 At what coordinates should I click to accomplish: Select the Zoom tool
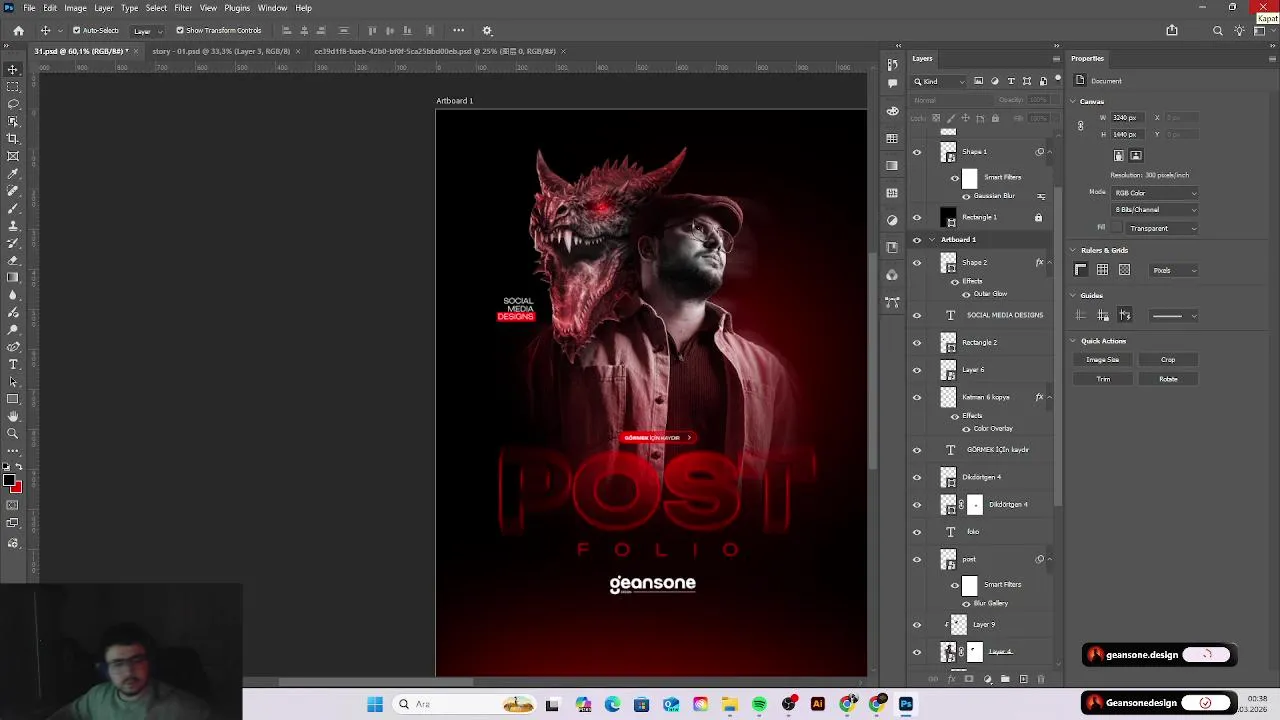[13, 433]
